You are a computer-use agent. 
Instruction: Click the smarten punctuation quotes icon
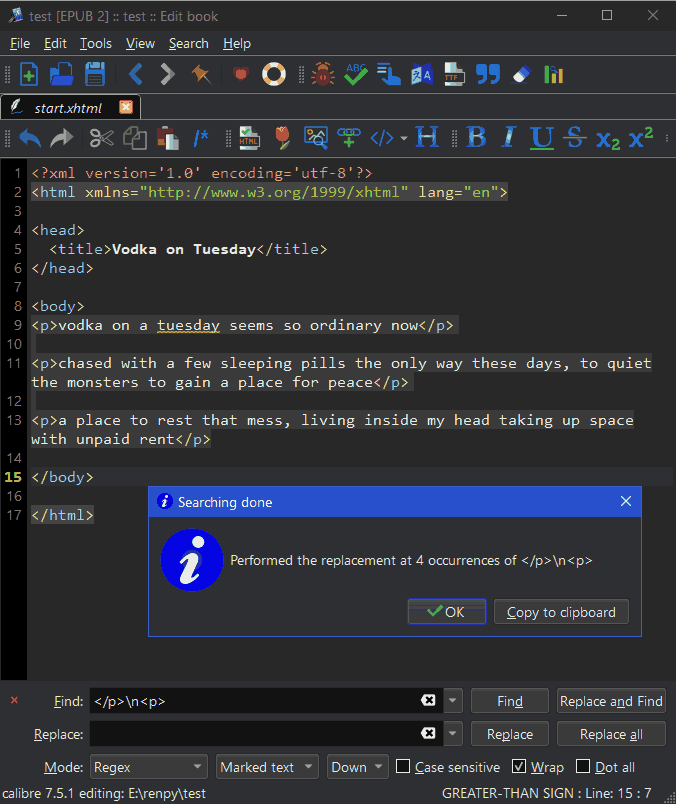tap(488, 74)
